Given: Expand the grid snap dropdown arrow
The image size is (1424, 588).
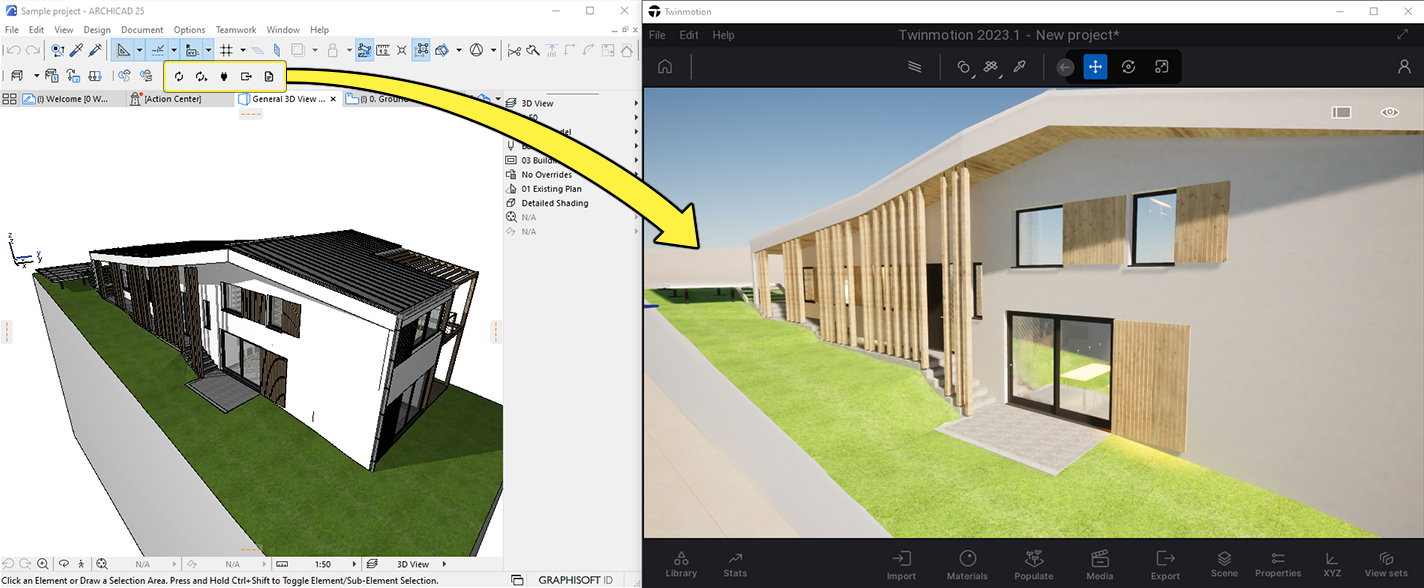Looking at the screenshot, I should pos(243,50).
